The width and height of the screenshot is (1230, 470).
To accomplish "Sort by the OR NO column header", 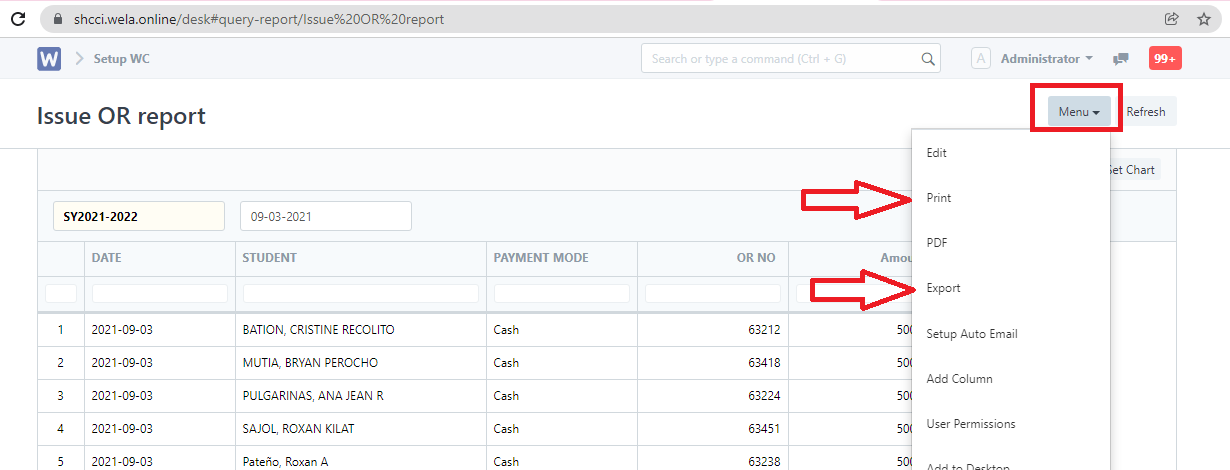I will click(x=755, y=258).
